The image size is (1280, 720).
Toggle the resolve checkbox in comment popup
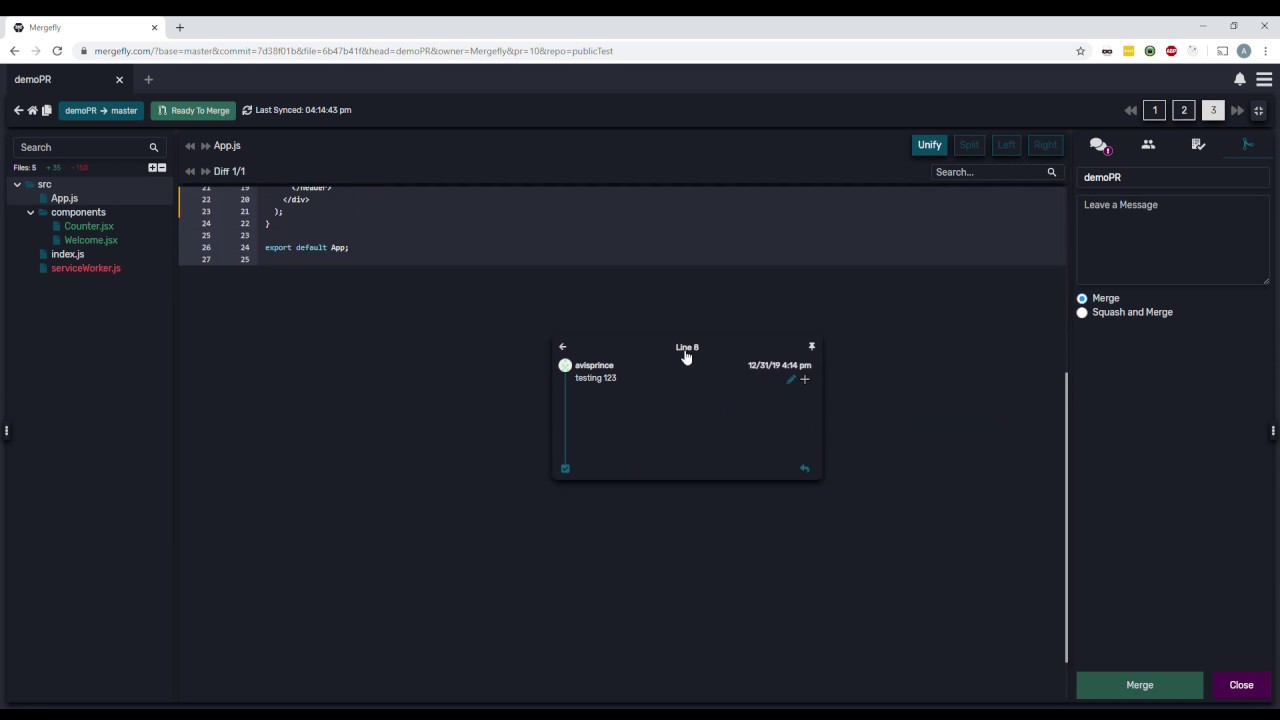pos(565,468)
